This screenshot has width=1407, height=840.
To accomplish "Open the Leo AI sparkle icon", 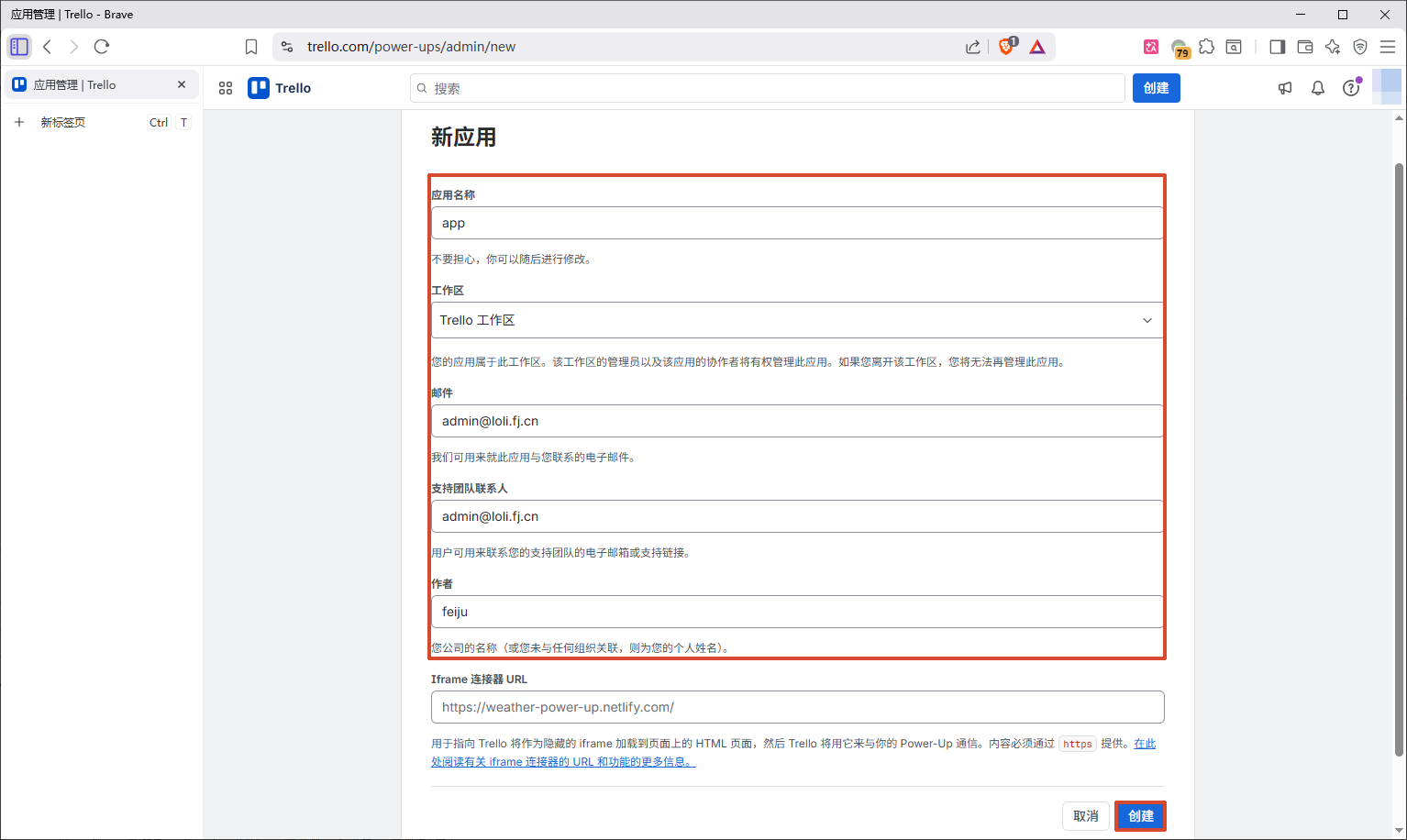I will 1333,47.
